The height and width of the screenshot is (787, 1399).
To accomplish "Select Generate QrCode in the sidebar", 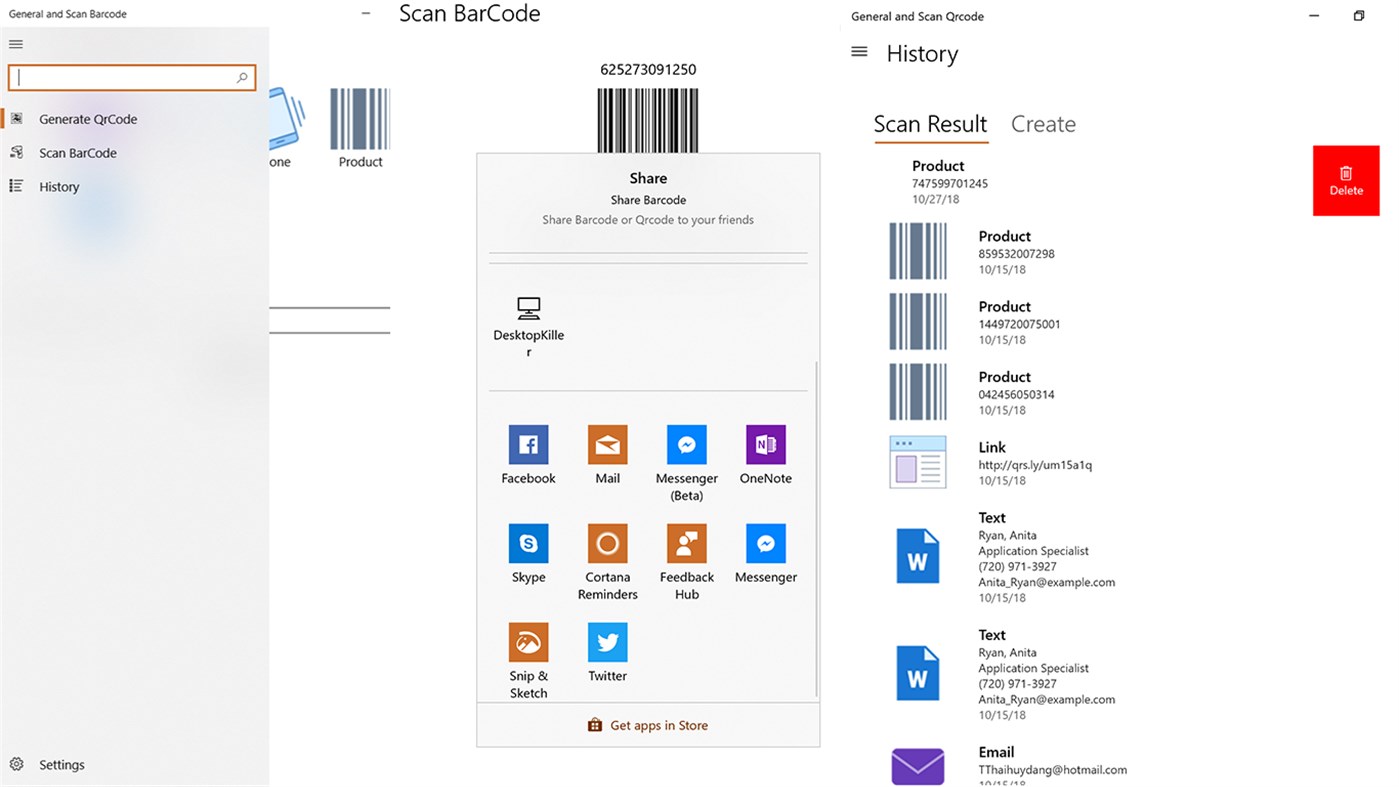I will 86,118.
